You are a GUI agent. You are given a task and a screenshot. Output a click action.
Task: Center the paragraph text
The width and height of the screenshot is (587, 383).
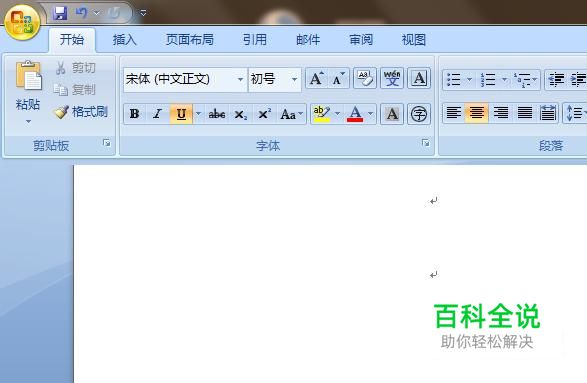[x=477, y=113]
